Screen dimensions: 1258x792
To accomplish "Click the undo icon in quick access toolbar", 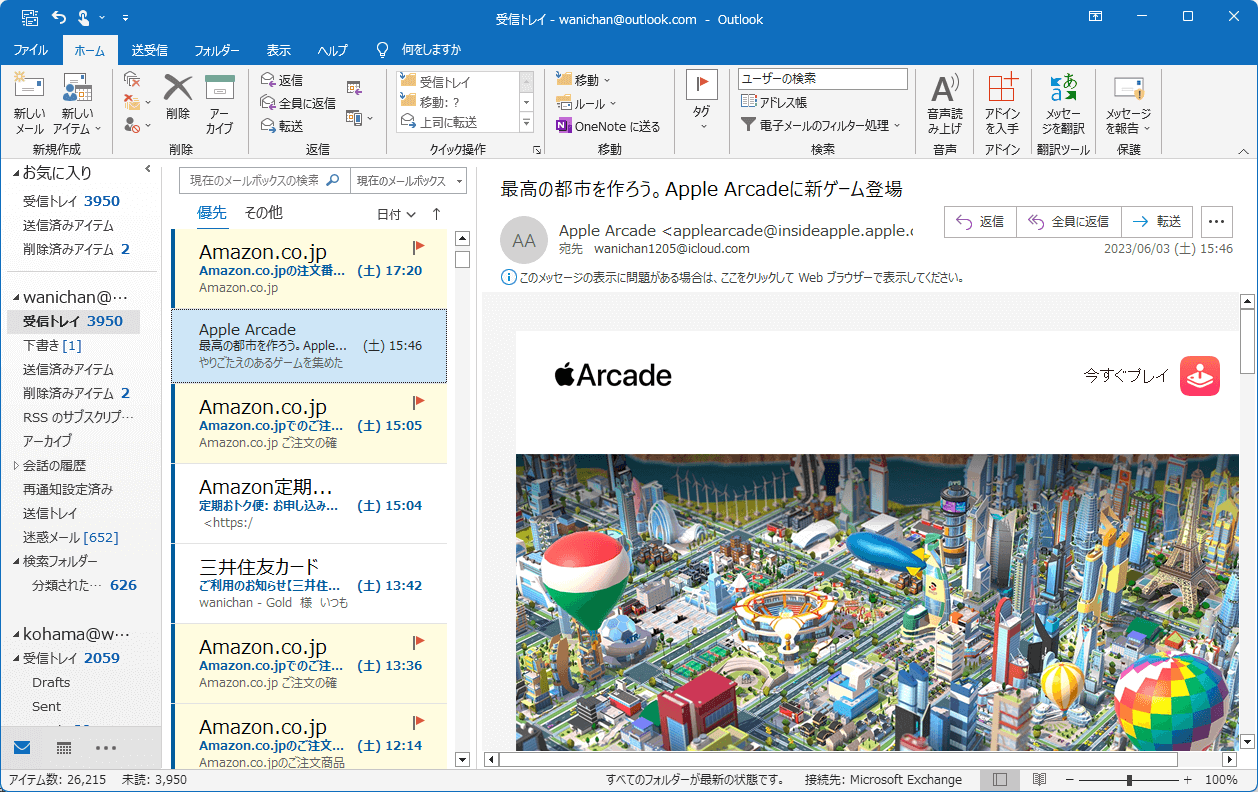I will [x=59, y=18].
